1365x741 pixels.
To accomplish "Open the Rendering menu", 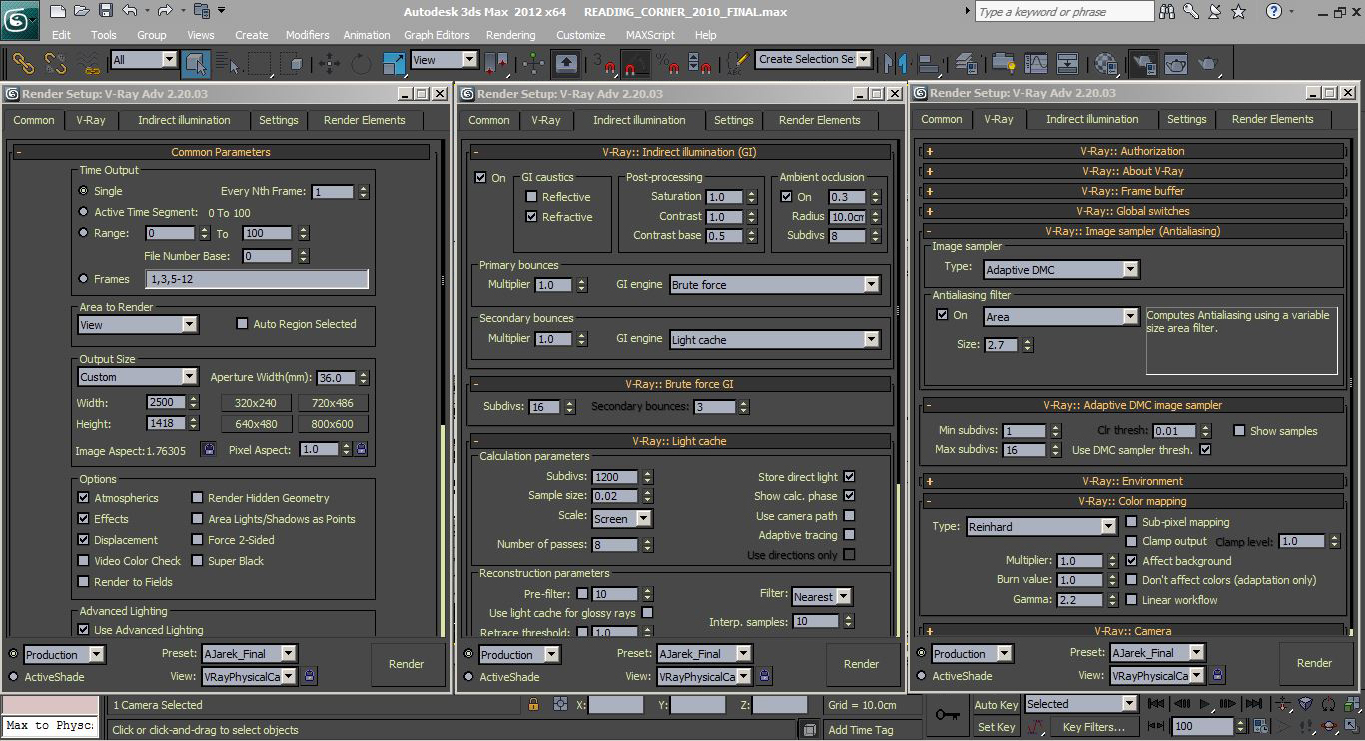I will tap(511, 35).
